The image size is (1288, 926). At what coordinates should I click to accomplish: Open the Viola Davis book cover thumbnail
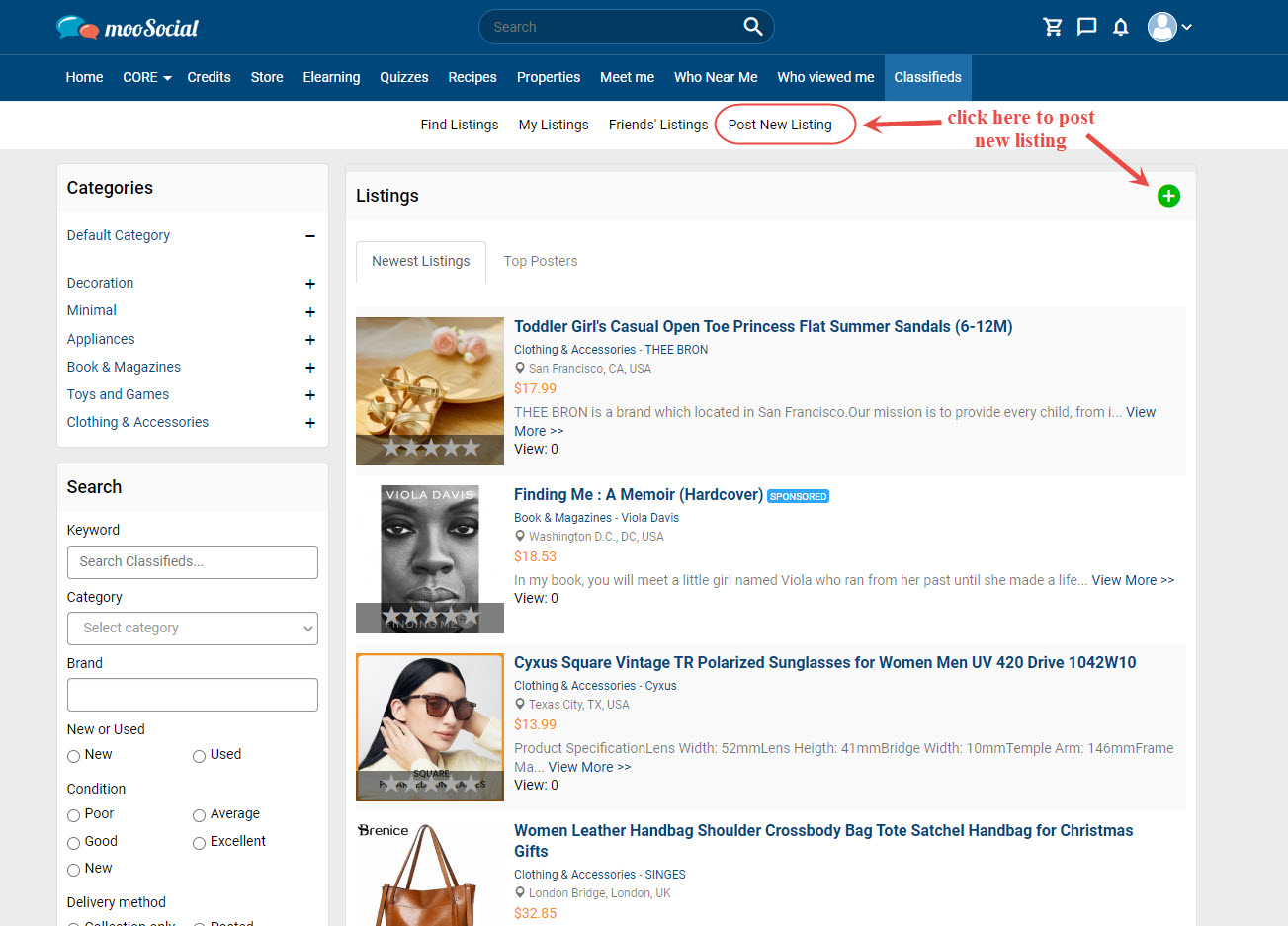coord(430,559)
